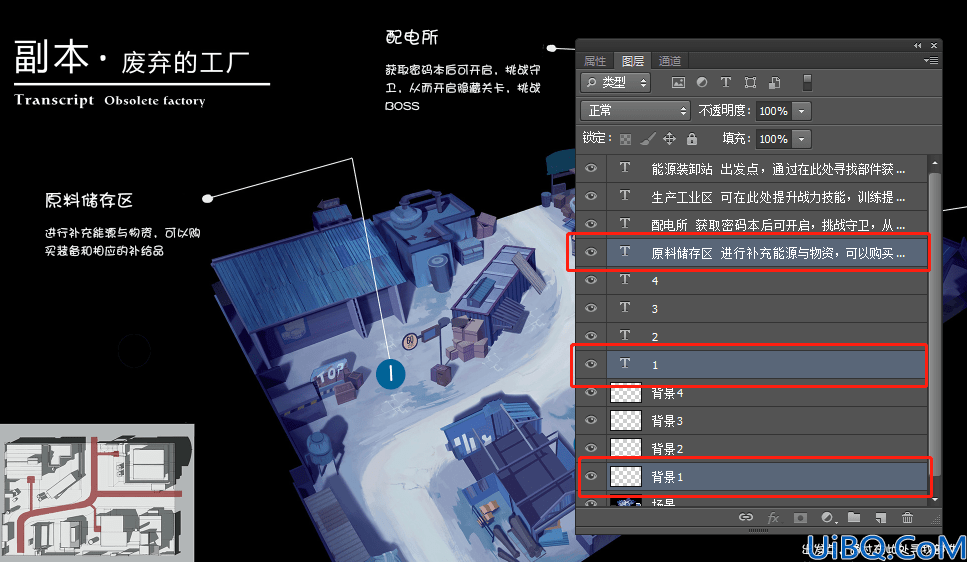Screen dimensions: 967x562
Task: Open the 类型 filter kind dropdown
Action: 615,82
